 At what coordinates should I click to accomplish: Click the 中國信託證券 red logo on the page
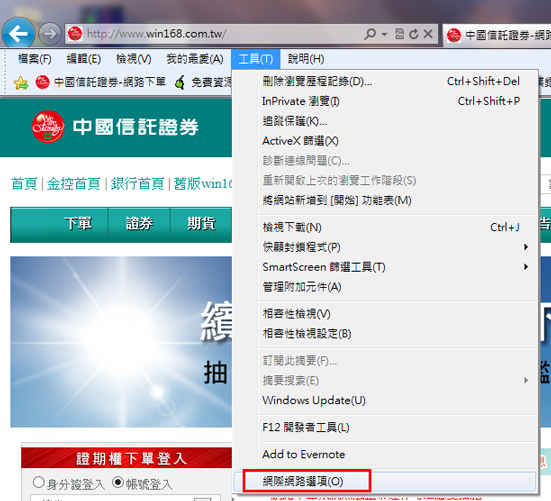point(48,126)
